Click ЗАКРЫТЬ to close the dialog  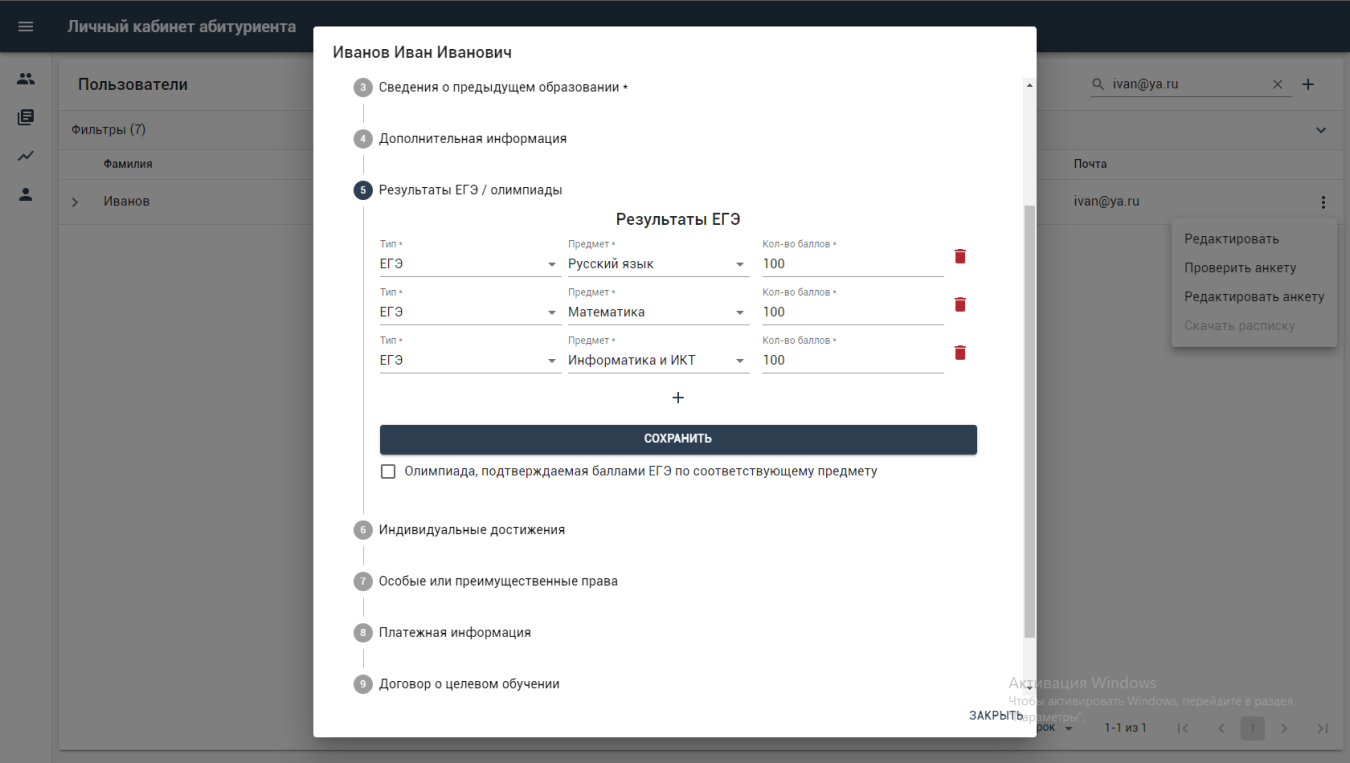[x=996, y=716]
